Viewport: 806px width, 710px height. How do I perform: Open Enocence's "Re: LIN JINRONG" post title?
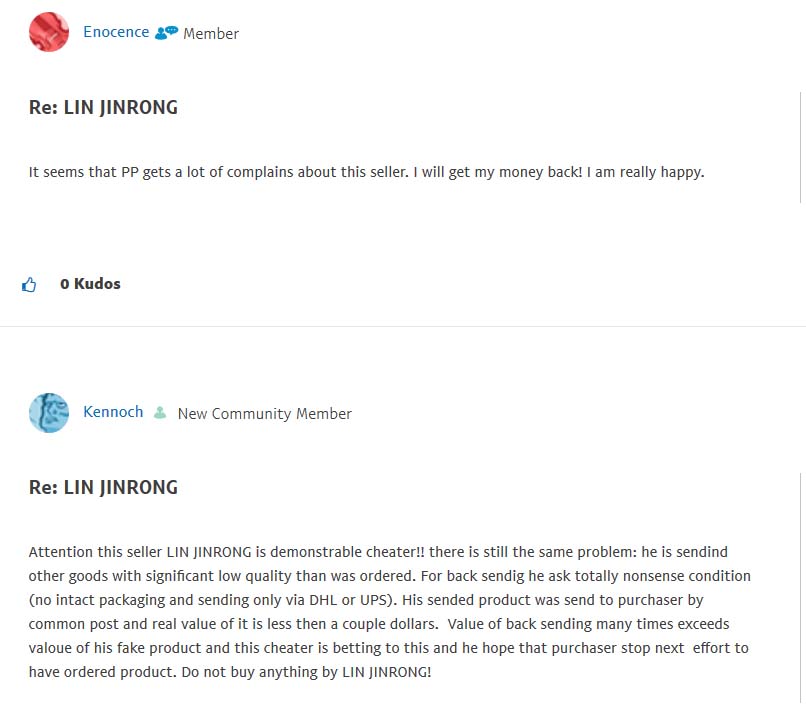click(x=103, y=108)
